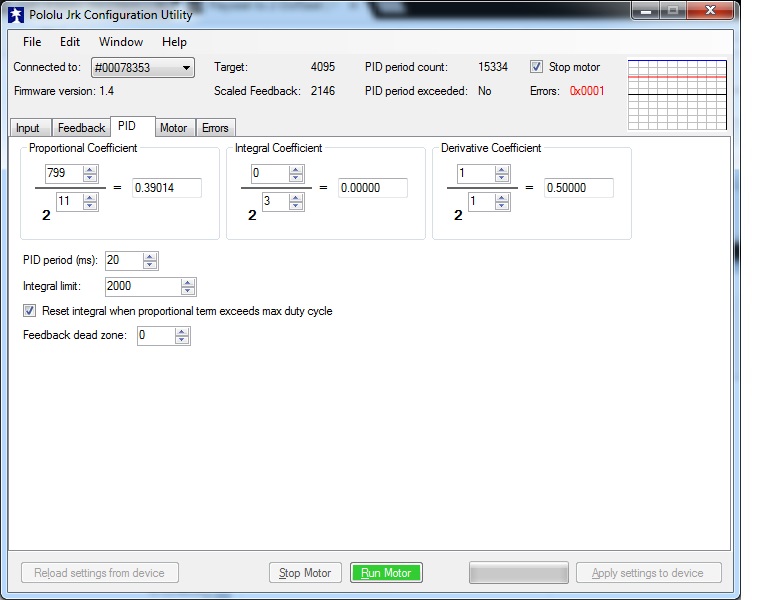The width and height of the screenshot is (768, 600).
Task: Click the Feedback dead zone field
Action: (x=156, y=336)
